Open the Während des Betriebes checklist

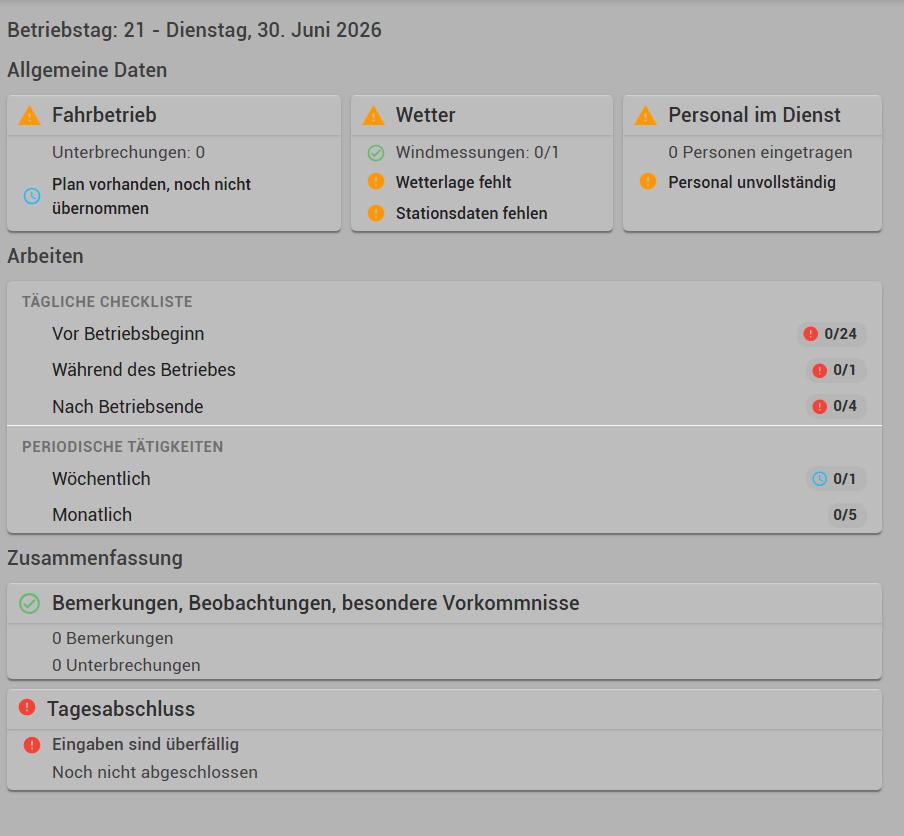tap(445, 370)
